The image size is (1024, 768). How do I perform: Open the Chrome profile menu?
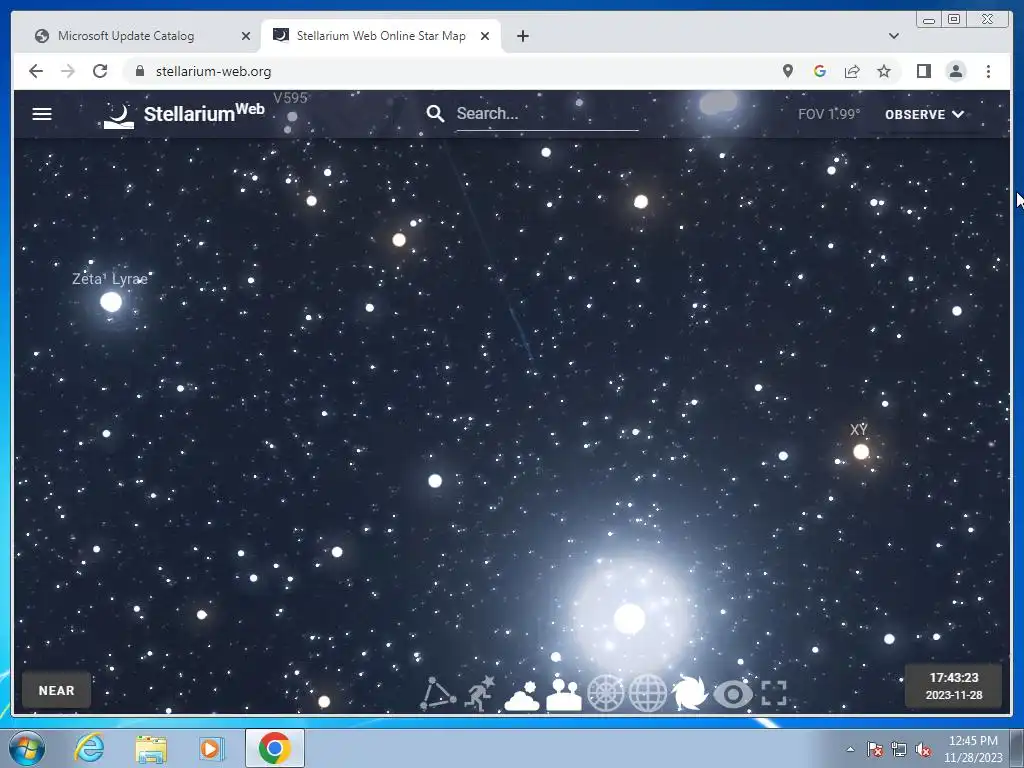click(x=955, y=71)
